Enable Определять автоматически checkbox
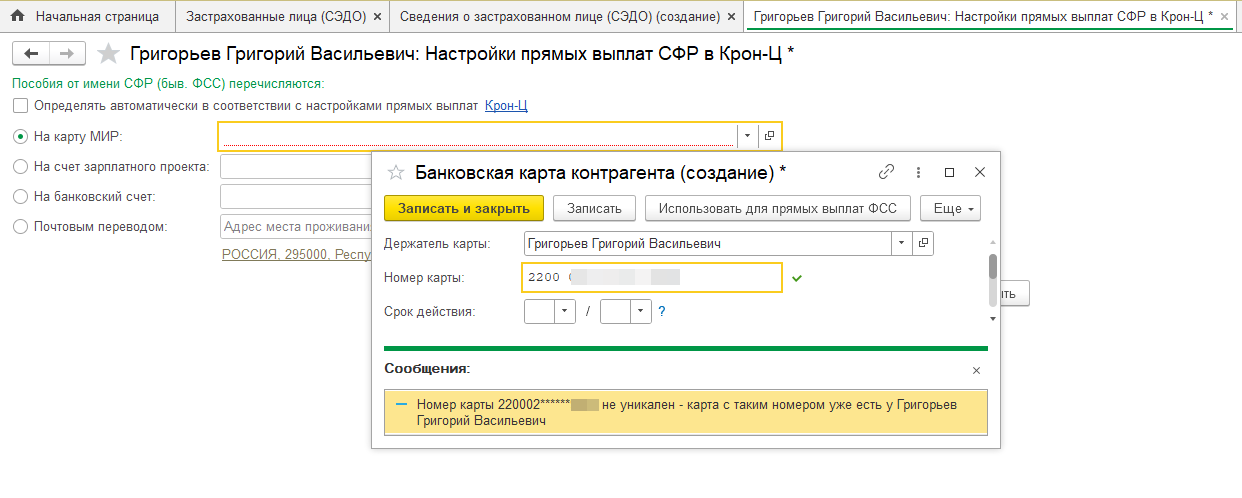 (20, 105)
